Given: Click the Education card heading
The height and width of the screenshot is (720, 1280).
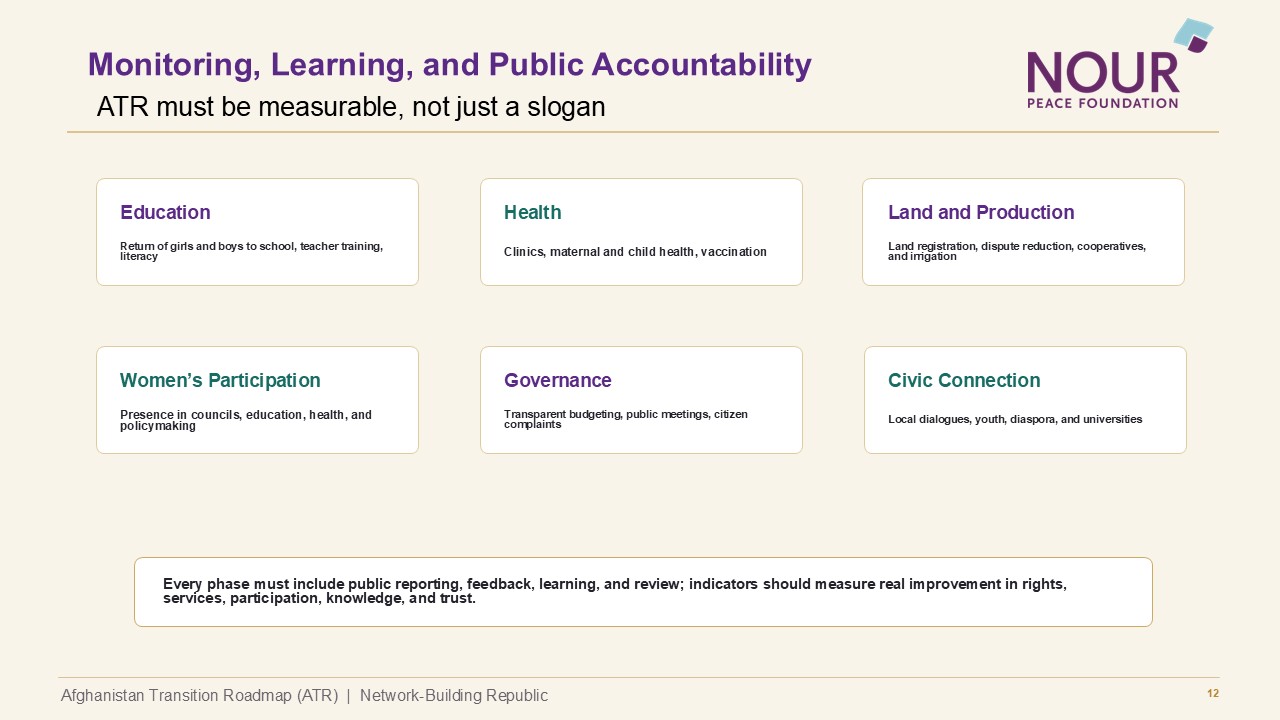Looking at the screenshot, I should click(x=165, y=212).
